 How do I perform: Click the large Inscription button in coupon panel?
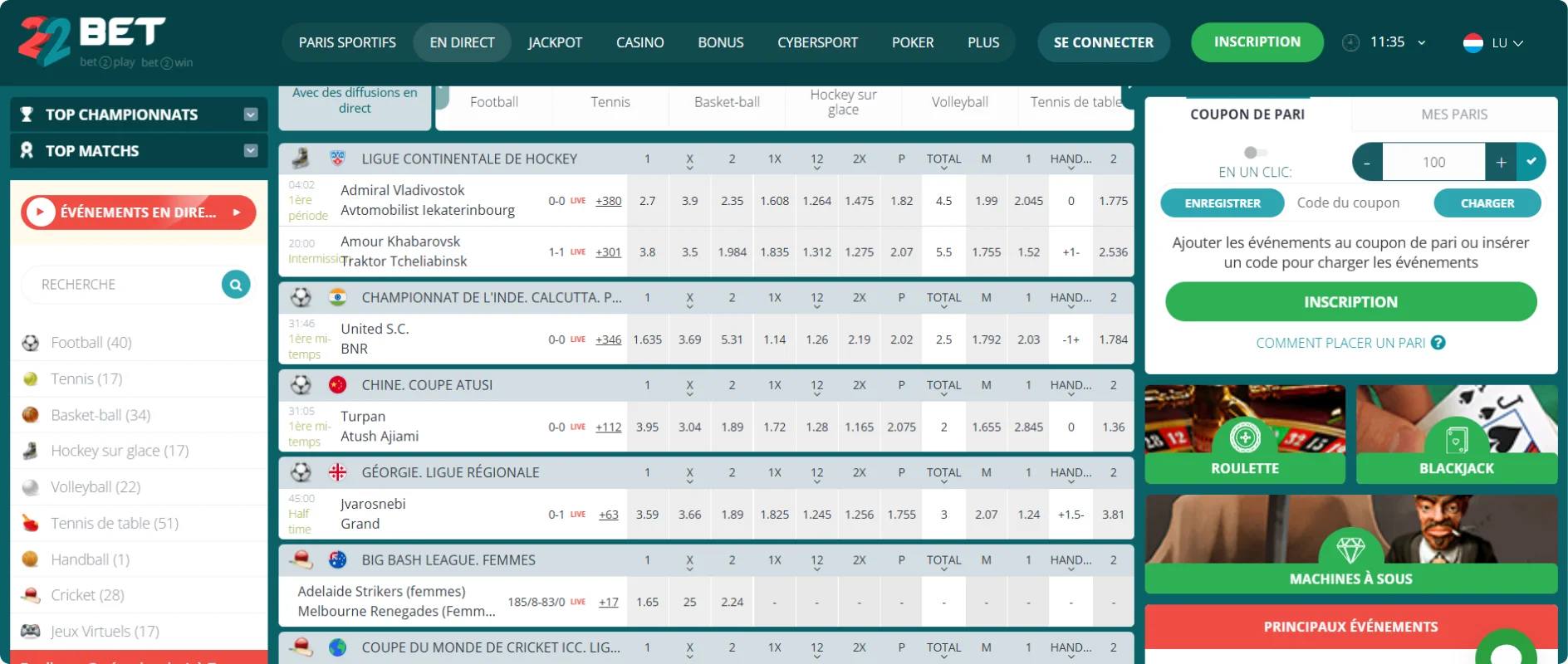click(x=1351, y=302)
